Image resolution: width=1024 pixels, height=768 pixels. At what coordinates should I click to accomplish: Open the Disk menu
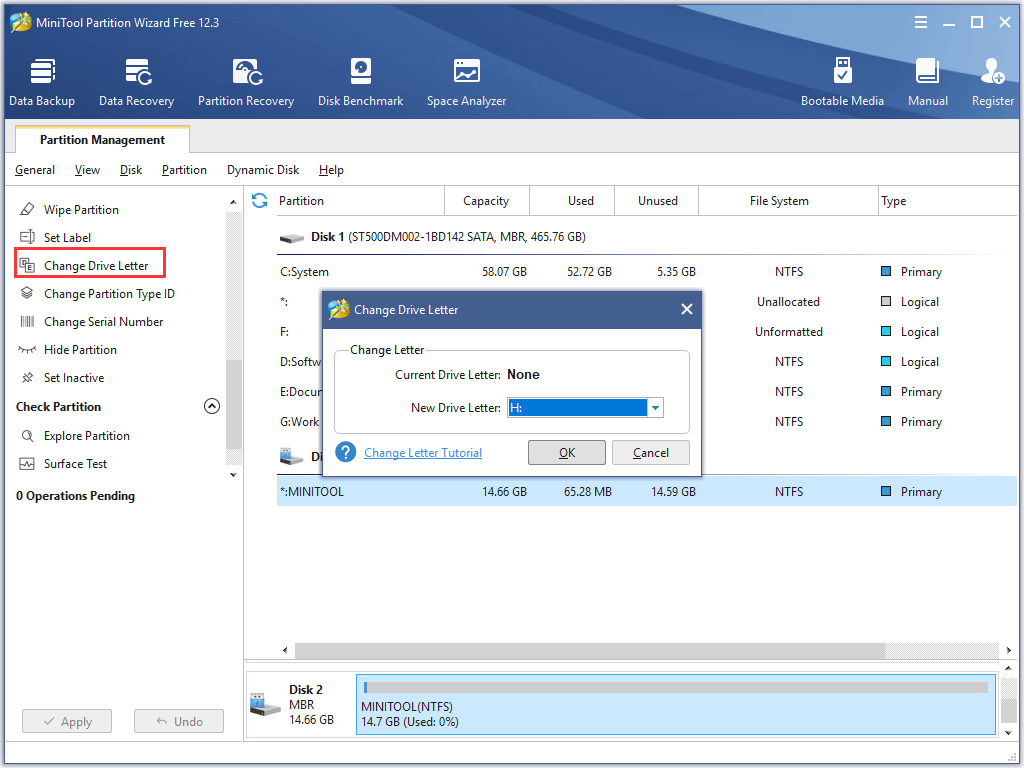(x=131, y=170)
